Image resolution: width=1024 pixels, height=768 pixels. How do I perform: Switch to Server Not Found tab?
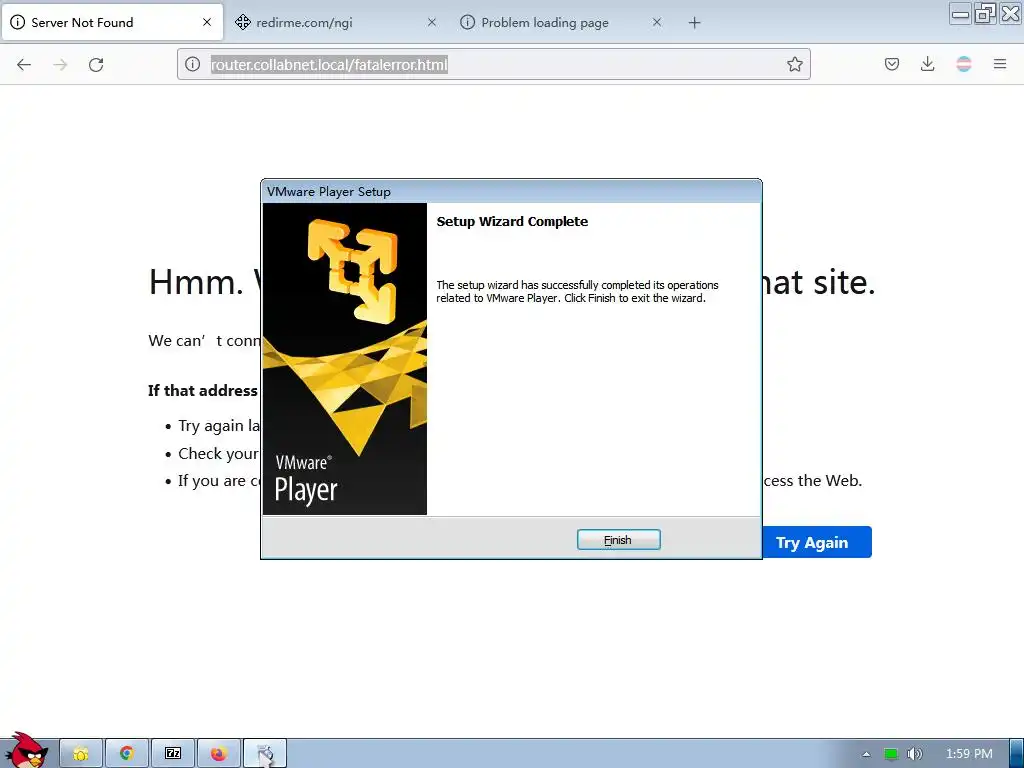[x=112, y=22]
